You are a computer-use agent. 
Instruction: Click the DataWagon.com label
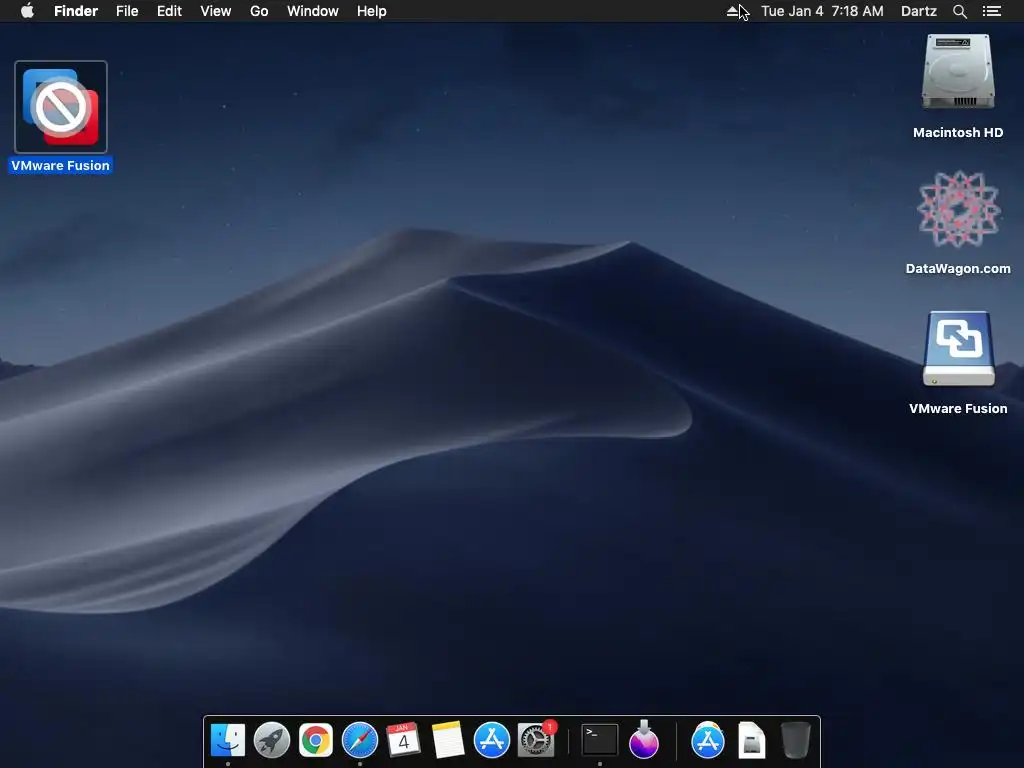click(x=958, y=268)
